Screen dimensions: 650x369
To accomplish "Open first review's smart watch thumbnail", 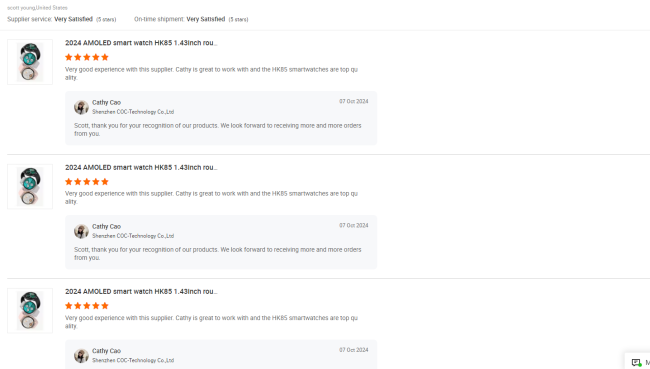I will [30, 62].
